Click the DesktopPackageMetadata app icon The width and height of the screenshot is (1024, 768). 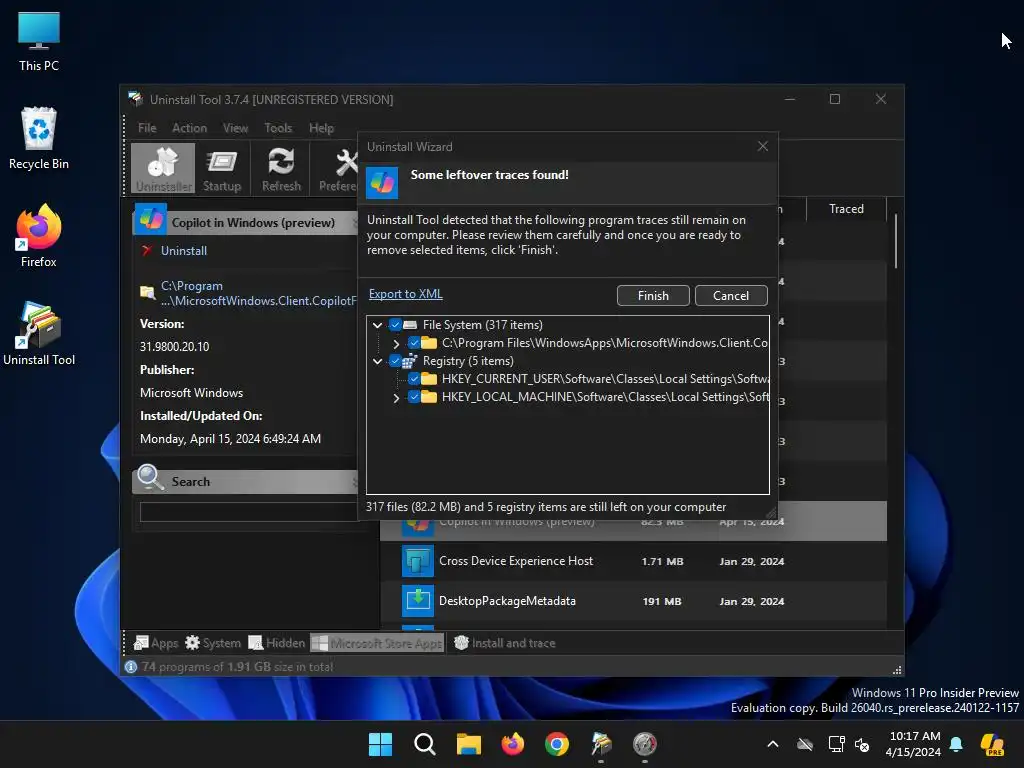[x=417, y=601]
